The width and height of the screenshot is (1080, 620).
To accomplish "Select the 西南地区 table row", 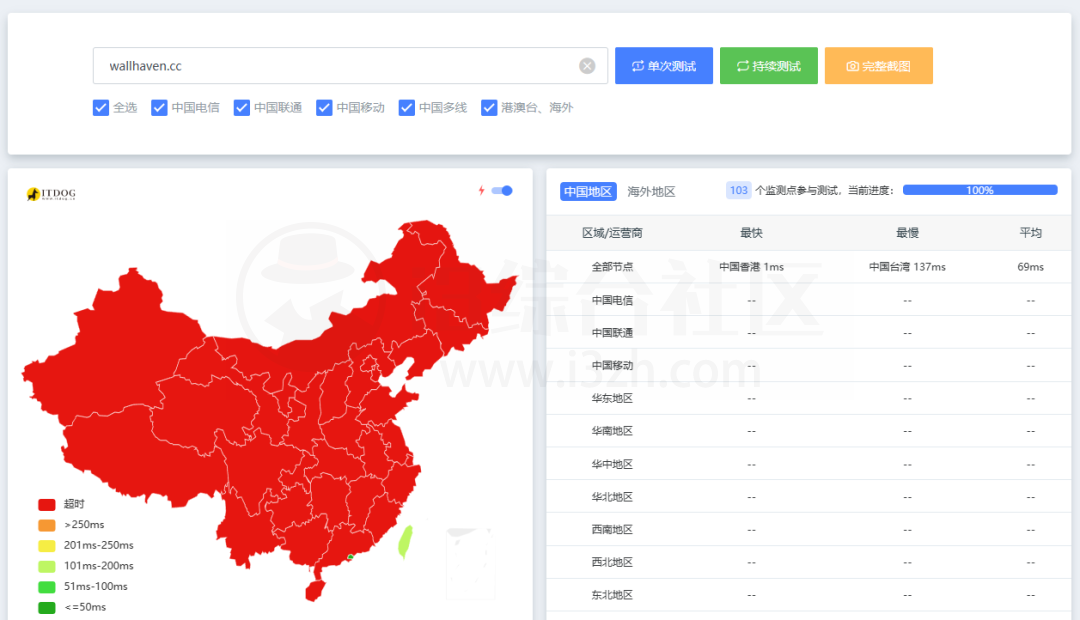I will (809, 529).
